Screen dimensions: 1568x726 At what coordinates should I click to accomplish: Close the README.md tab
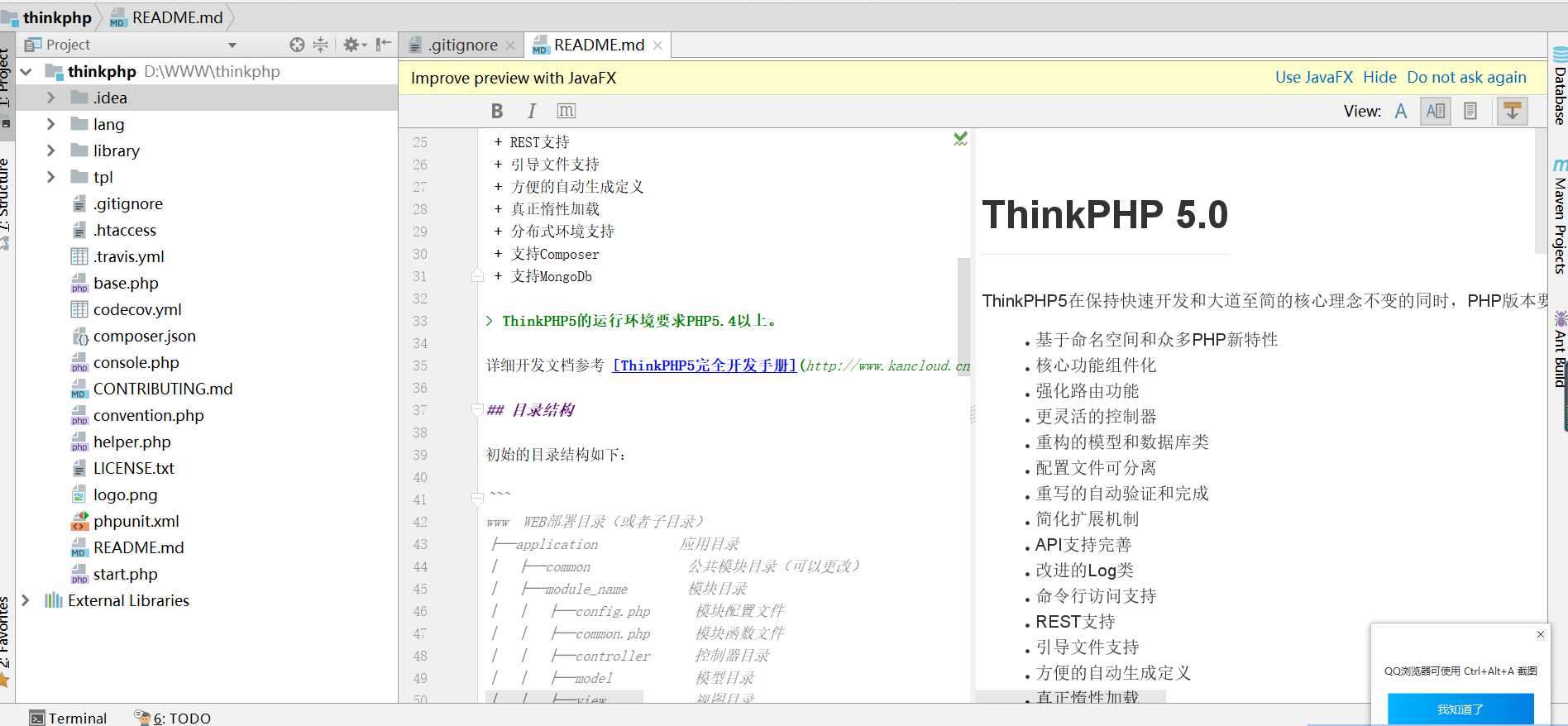tap(657, 45)
